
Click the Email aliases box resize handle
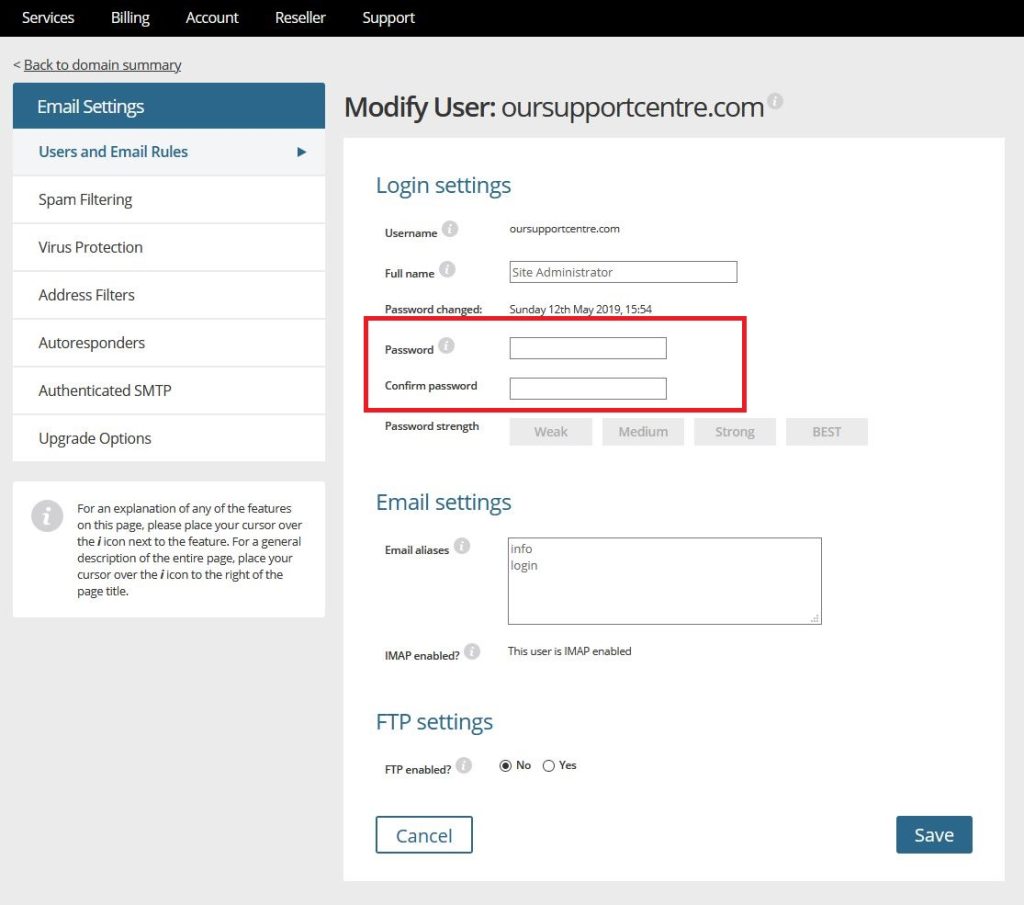coord(814,618)
